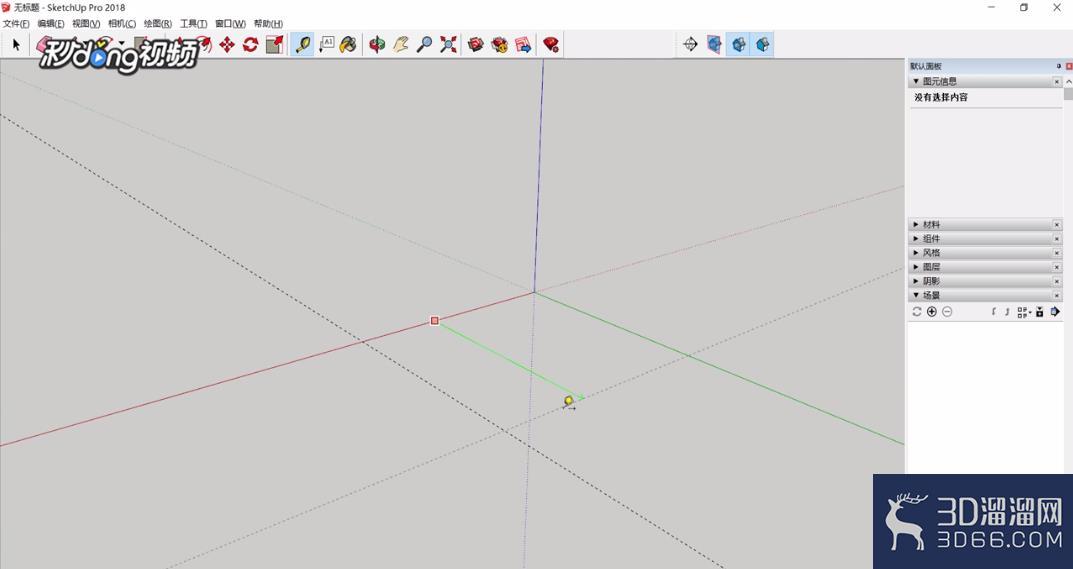
Task: Open the drawing tool dropdown arrow
Action: pyautogui.click(x=121, y=42)
